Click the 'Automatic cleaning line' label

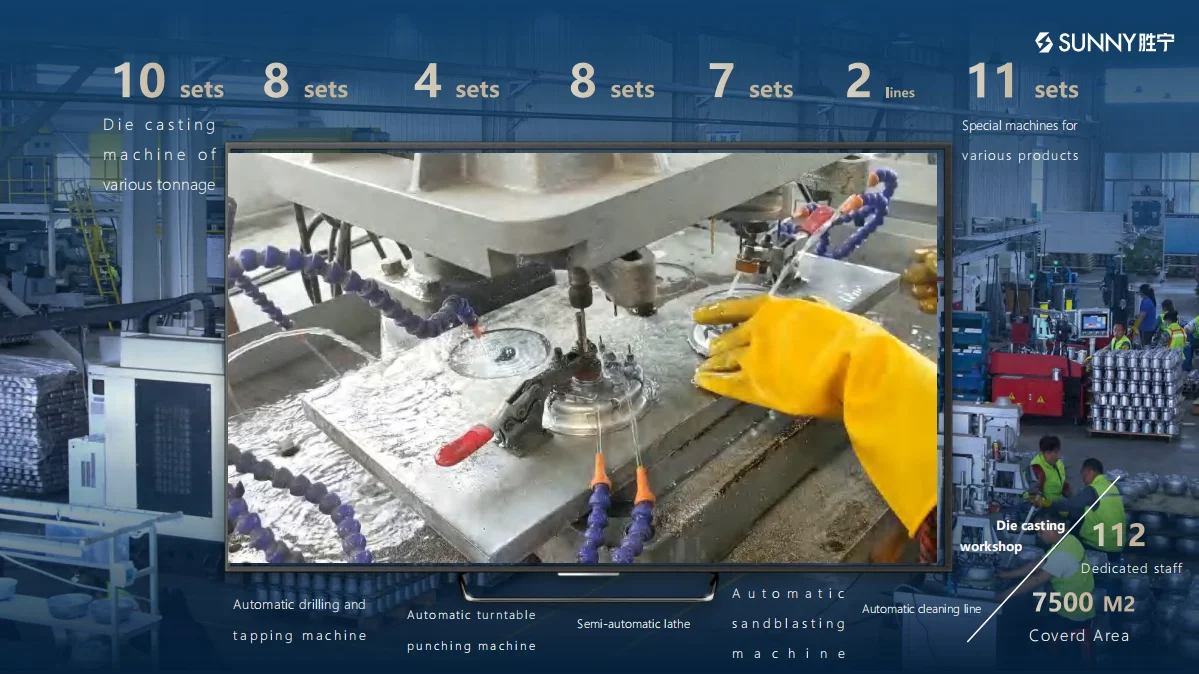[x=921, y=609]
